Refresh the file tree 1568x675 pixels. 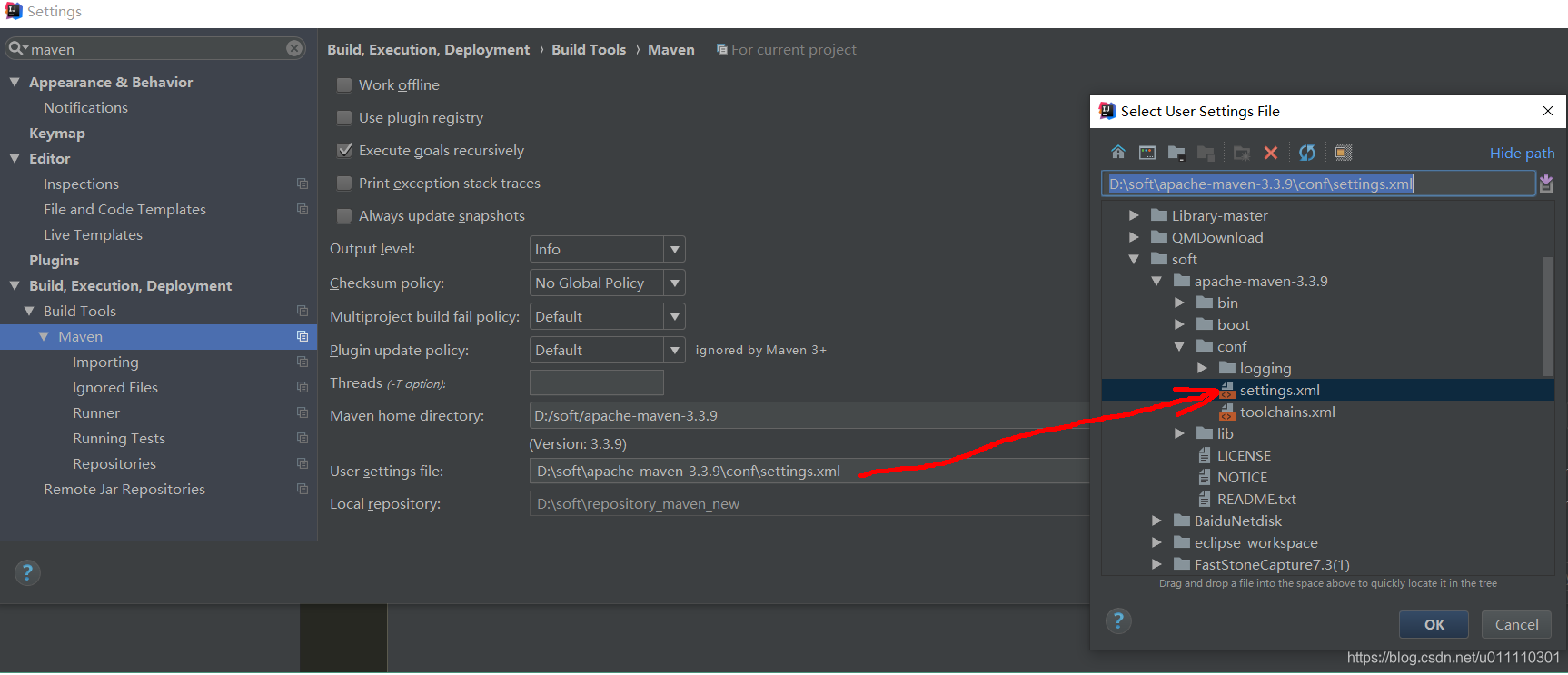(1307, 153)
